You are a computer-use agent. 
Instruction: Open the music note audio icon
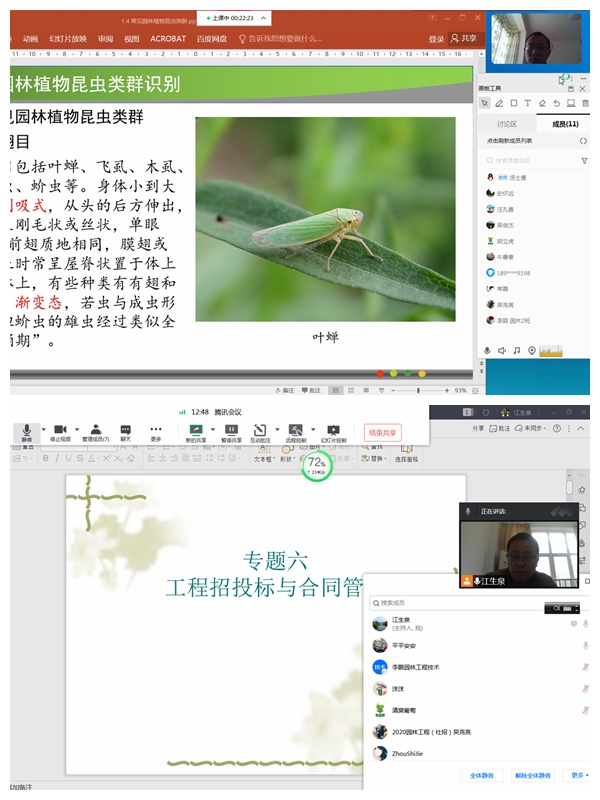(517, 350)
